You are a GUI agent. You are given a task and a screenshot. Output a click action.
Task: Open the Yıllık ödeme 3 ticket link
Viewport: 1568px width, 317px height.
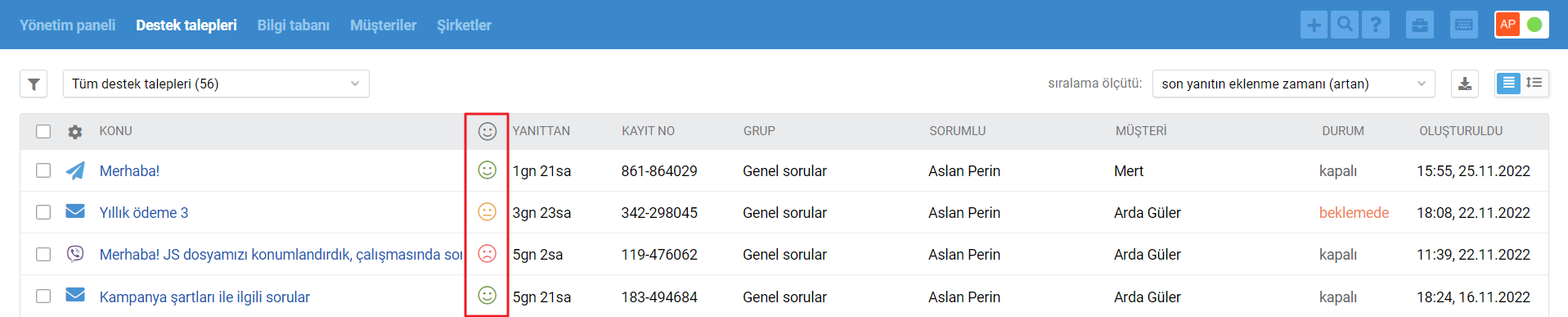144,212
